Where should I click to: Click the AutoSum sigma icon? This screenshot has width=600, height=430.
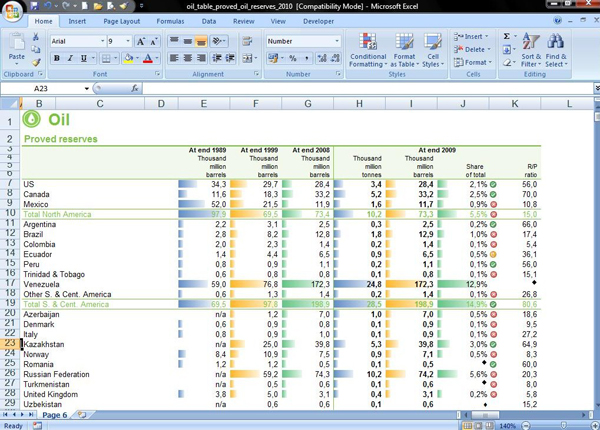click(507, 37)
